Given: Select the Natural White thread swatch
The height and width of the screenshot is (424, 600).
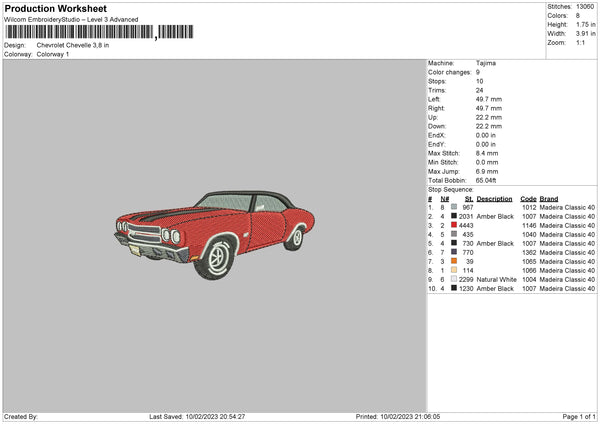Looking at the screenshot, I should point(453,279).
